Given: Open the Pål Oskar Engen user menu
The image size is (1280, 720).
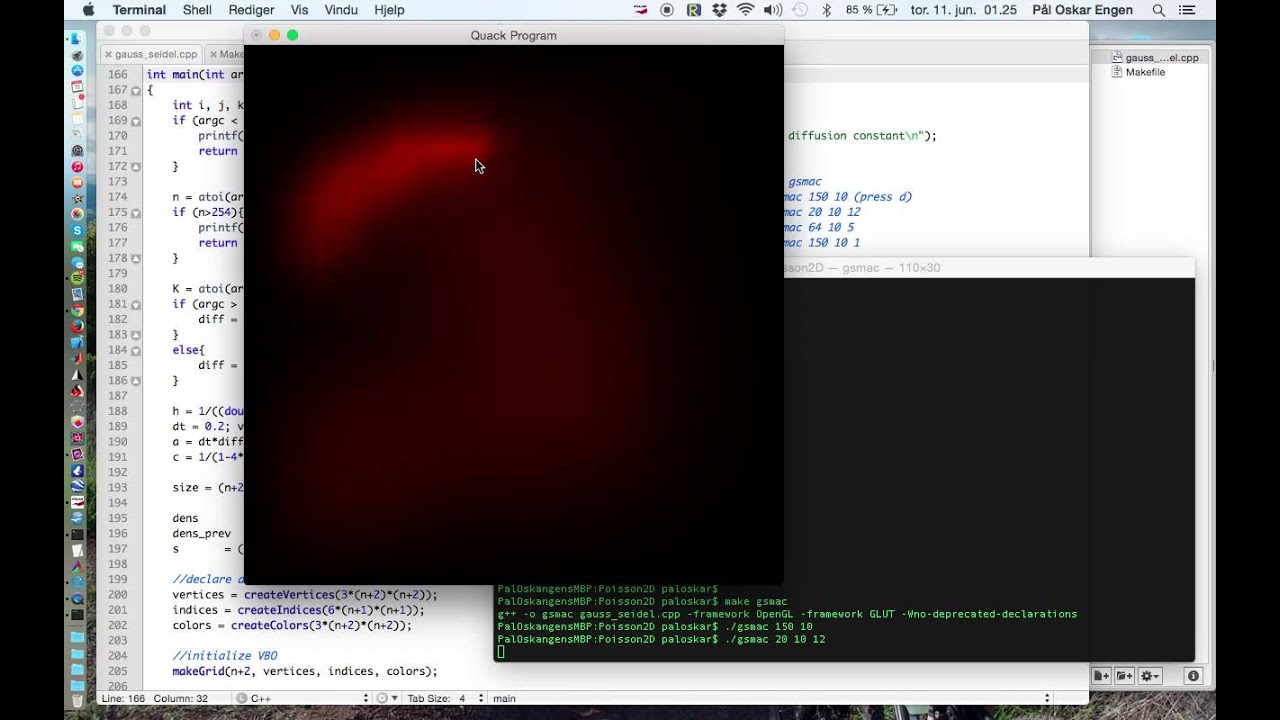Looking at the screenshot, I should [x=1082, y=10].
